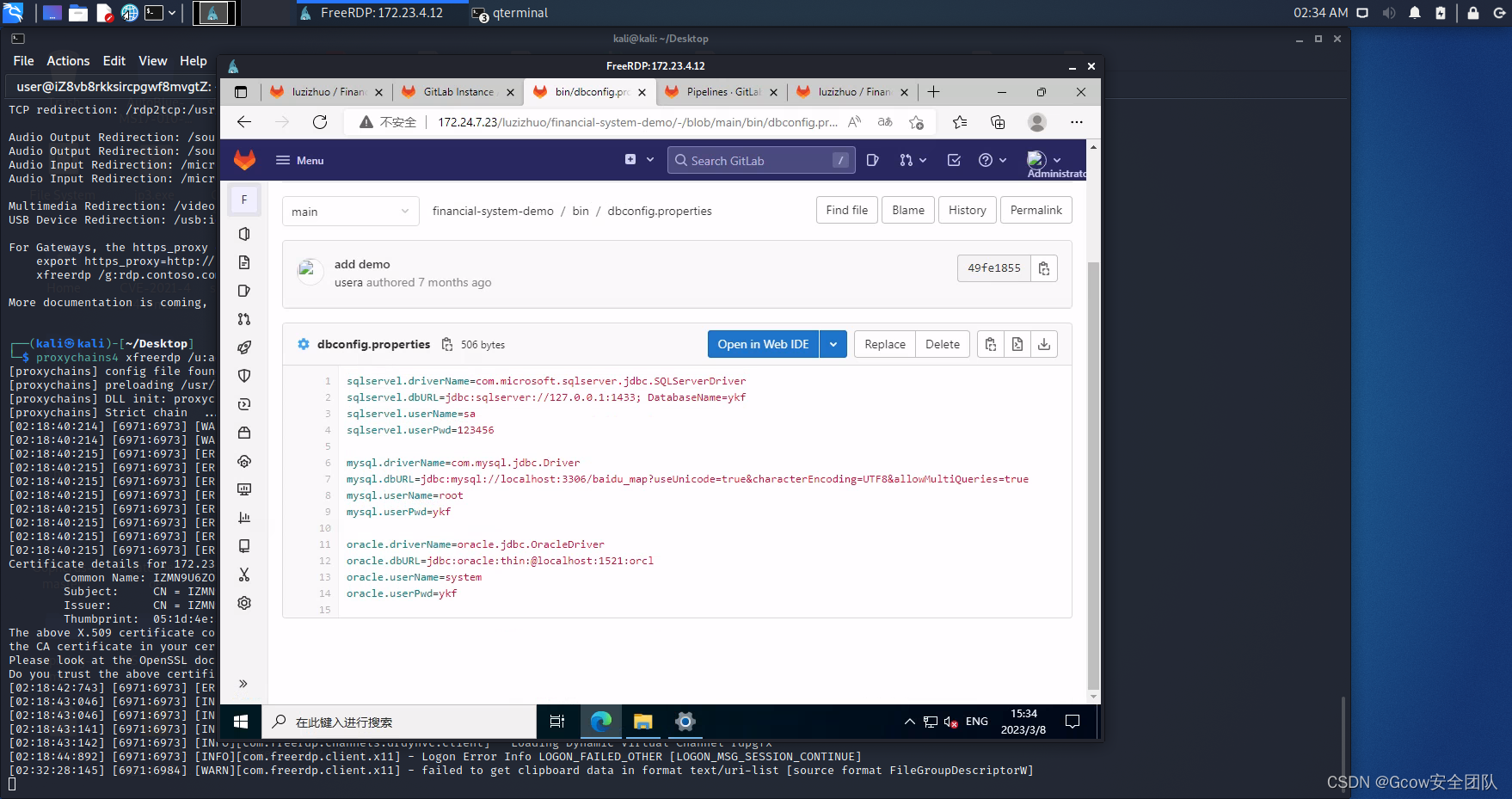Expand the create new dropdown arrow
Screen dimensions: 1512x799
(x=650, y=160)
